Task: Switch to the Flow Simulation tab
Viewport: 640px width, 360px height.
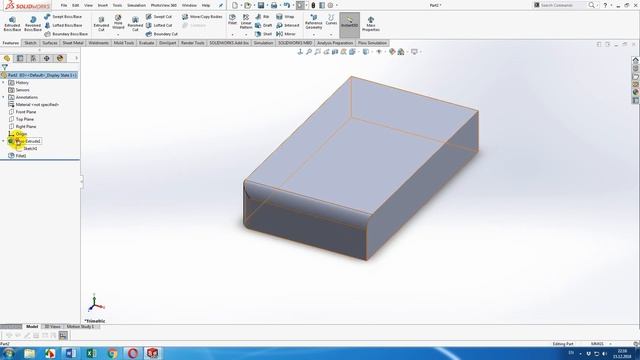Action: pyautogui.click(x=372, y=43)
